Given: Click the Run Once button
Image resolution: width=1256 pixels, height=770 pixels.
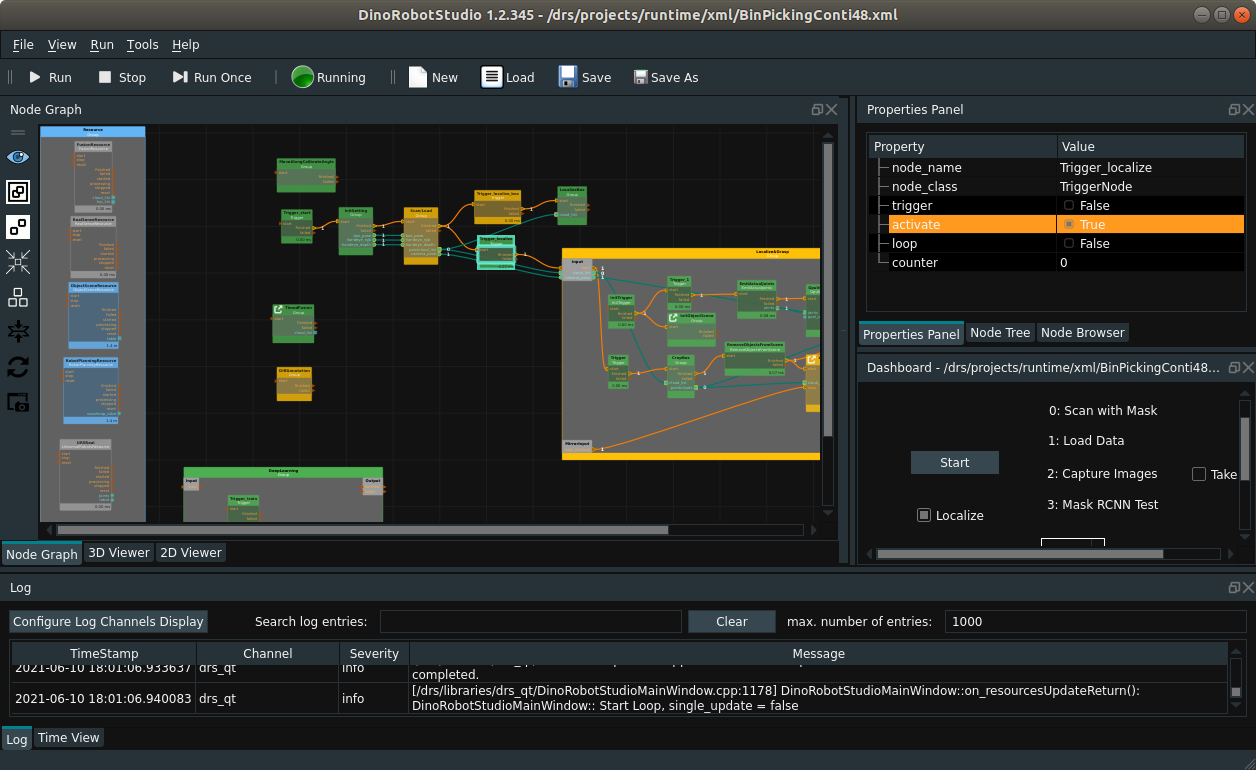Looking at the screenshot, I should [x=211, y=77].
